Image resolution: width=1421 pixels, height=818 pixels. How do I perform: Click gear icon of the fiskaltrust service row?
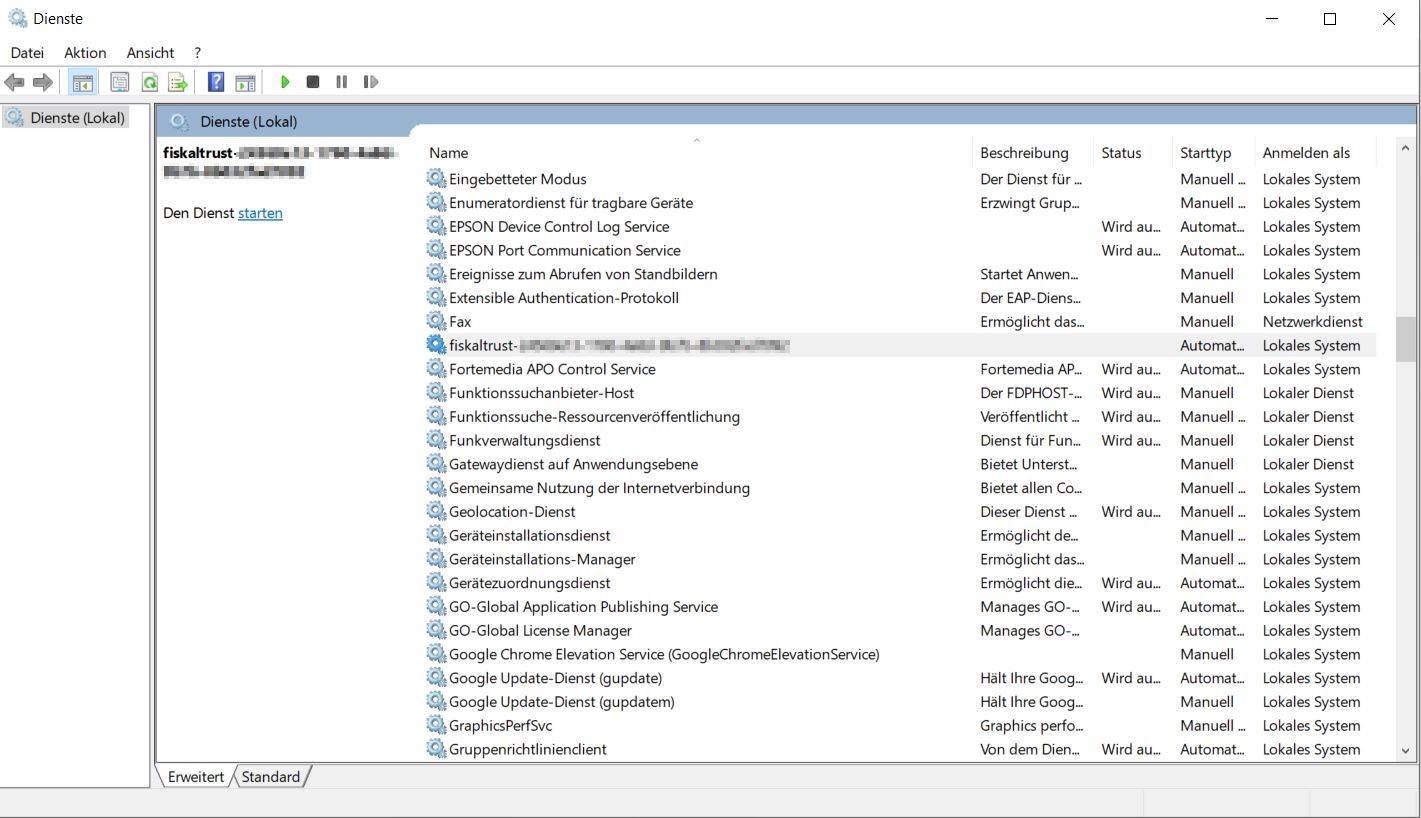coord(436,345)
